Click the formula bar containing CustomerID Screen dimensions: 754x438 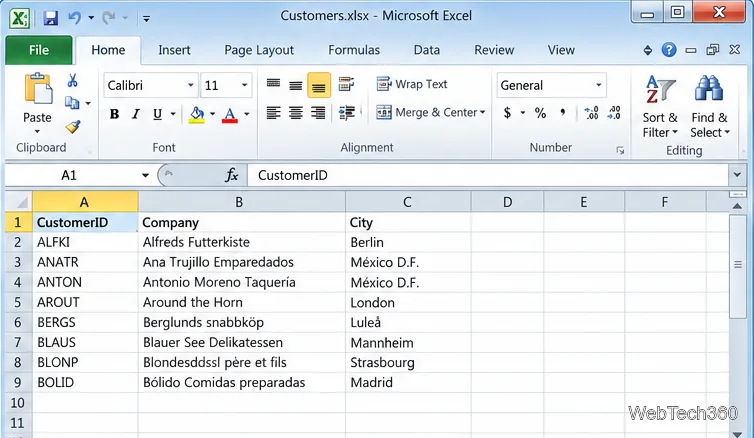click(489, 175)
